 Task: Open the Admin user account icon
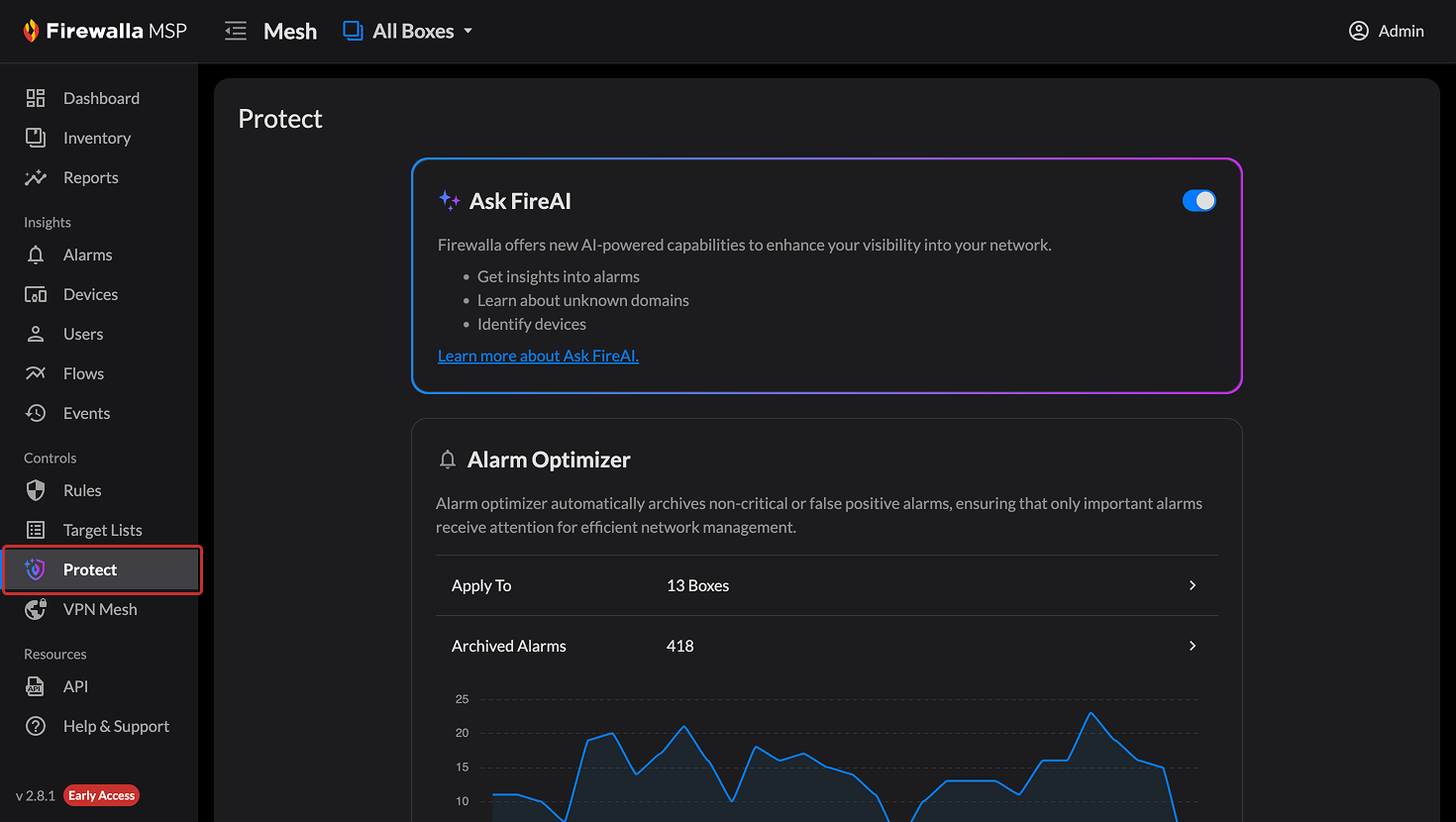1359,31
